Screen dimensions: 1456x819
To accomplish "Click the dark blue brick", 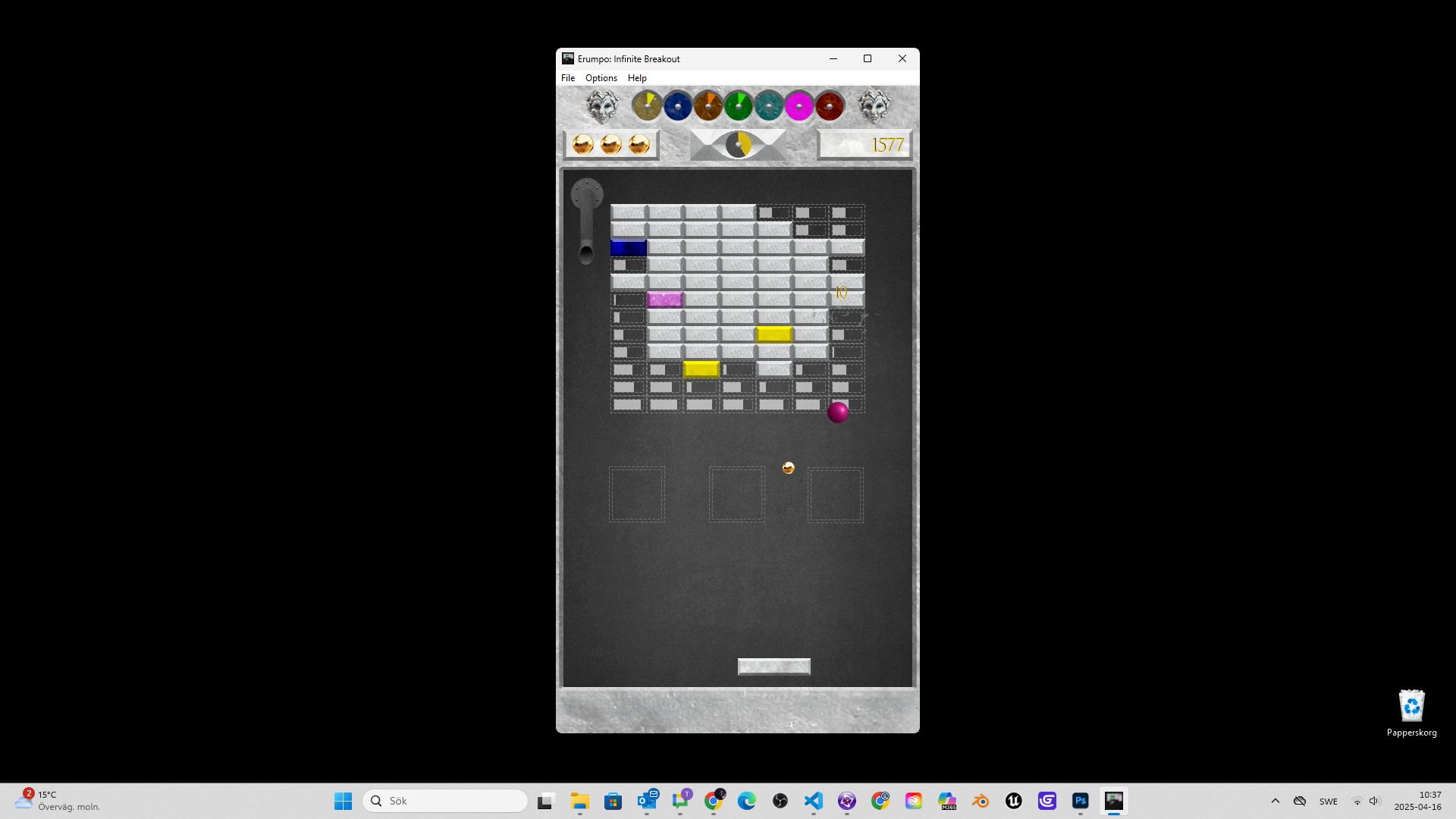I will coord(629,248).
